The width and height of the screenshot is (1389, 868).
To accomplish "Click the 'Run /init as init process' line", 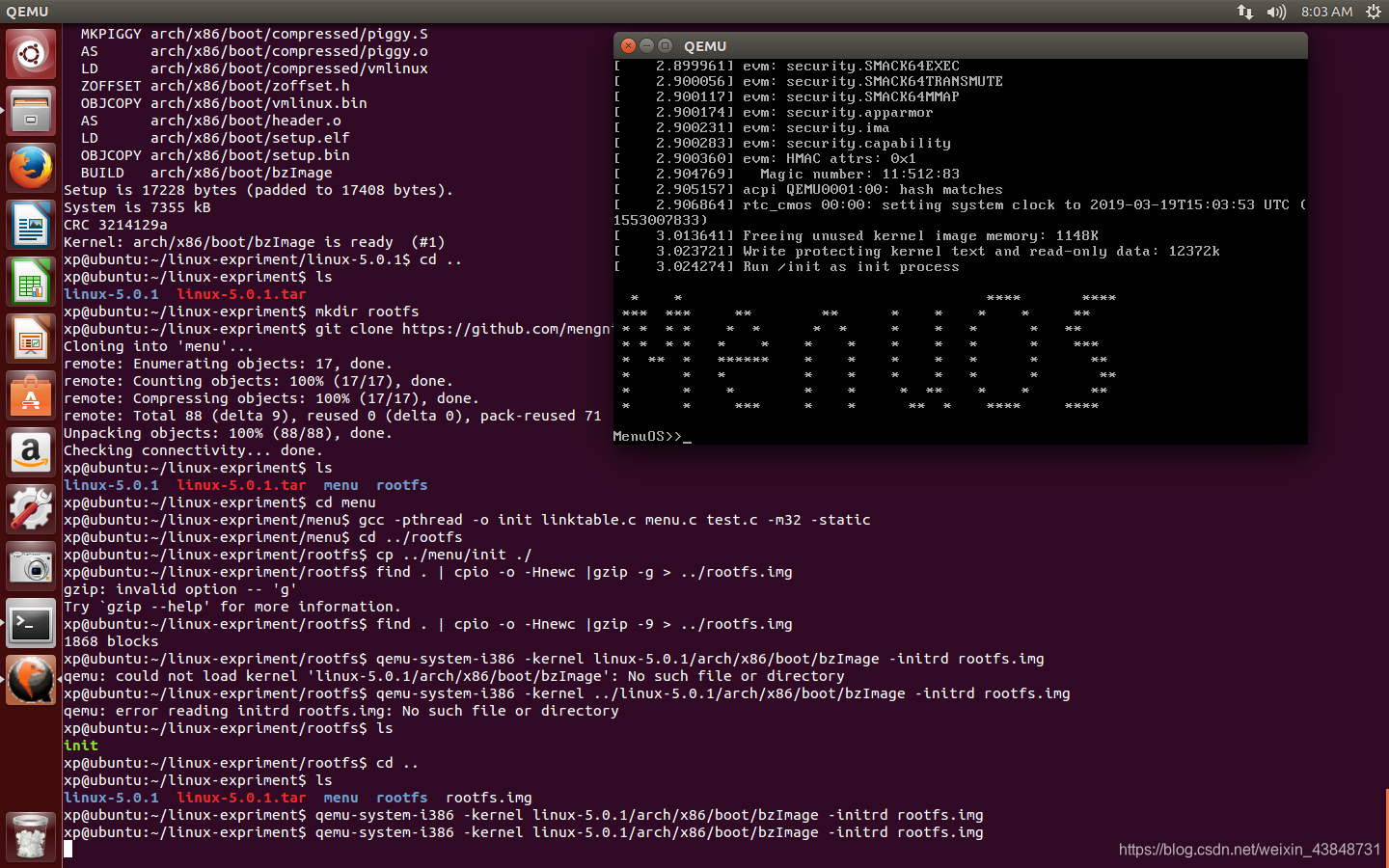I will pyautogui.click(x=786, y=267).
